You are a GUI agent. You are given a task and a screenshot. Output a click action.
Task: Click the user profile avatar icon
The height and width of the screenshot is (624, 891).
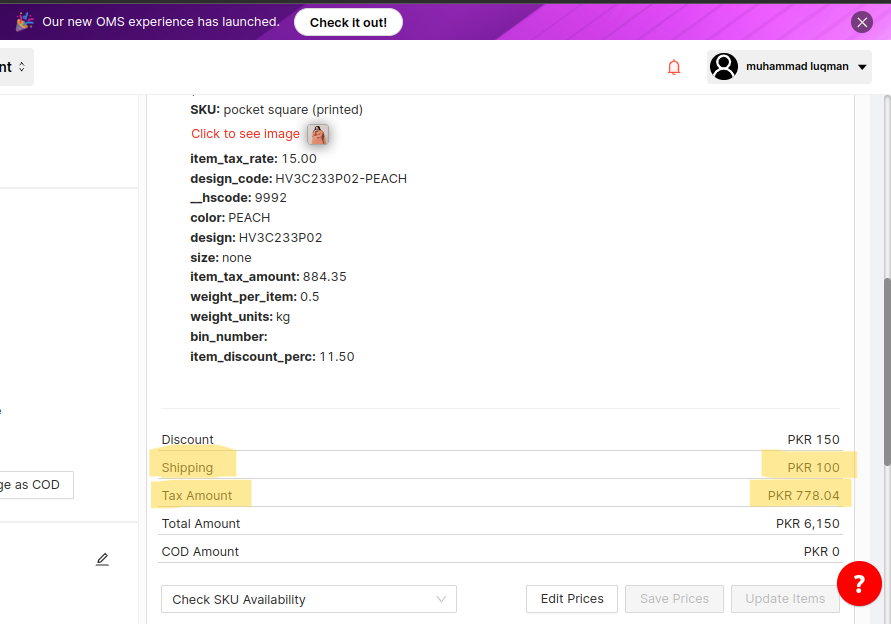724,67
